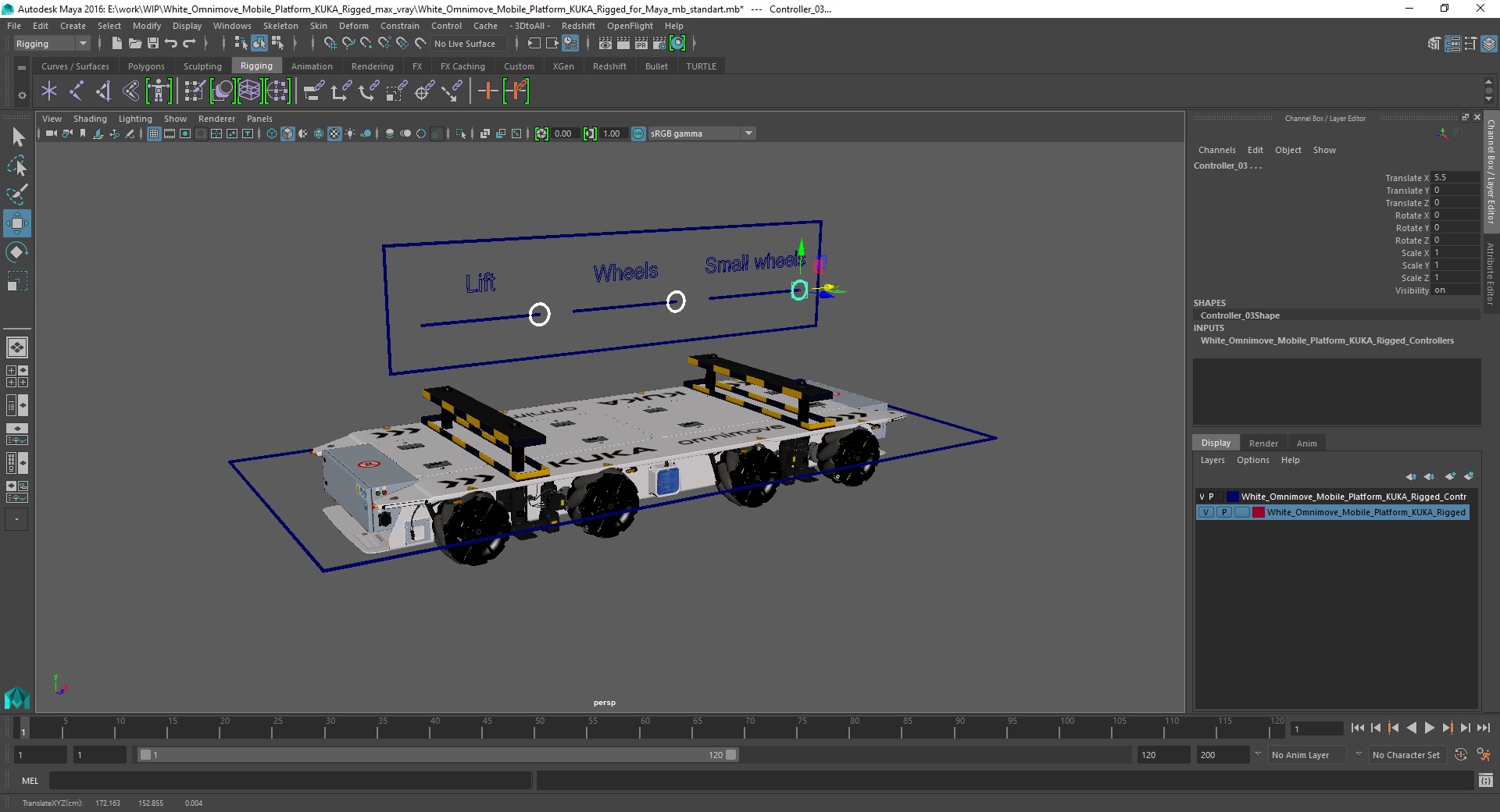Screen dimensions: 1500x812
Task: Activate the Rotate tool in the toolbox
Action: click(x=17, y=252)
